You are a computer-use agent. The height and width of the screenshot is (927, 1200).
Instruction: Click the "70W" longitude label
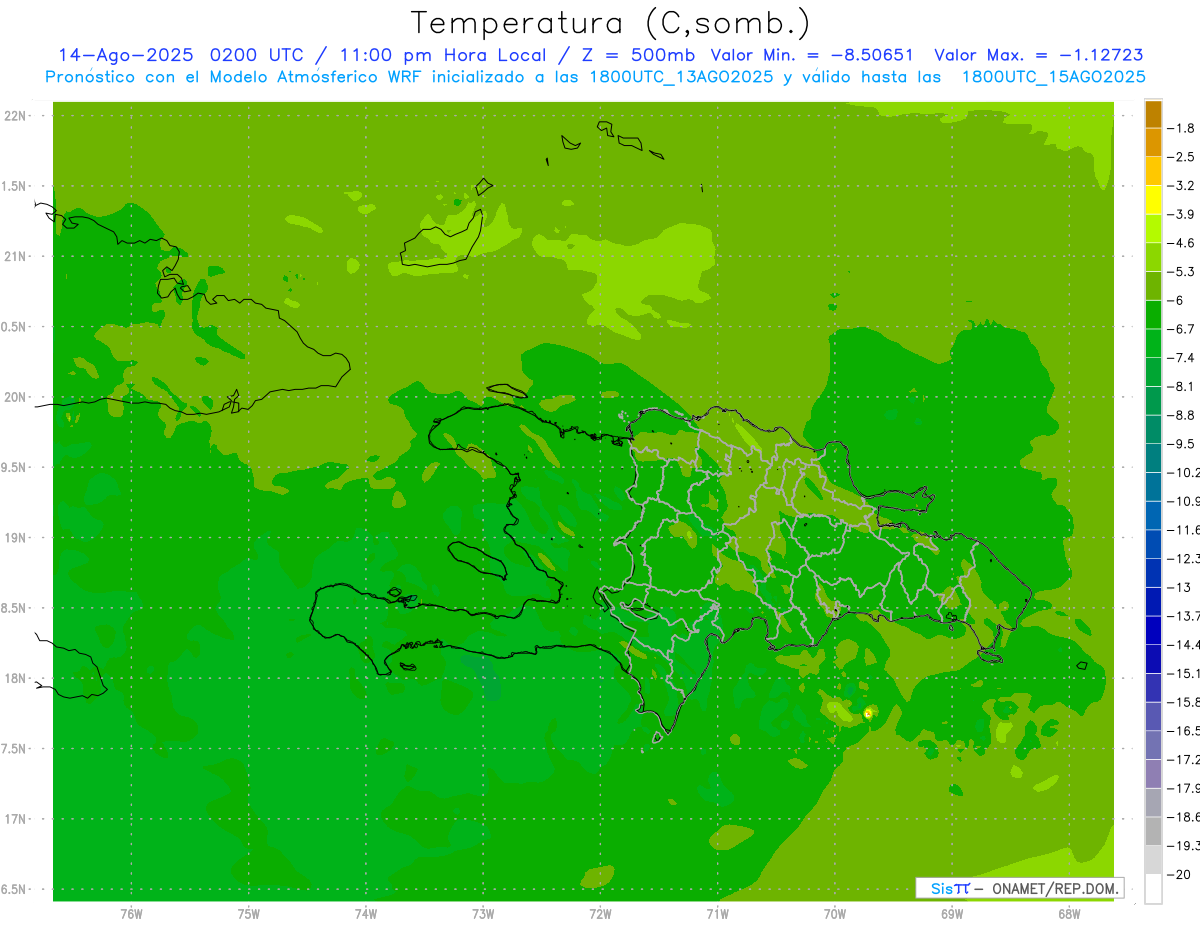(835, 914)
